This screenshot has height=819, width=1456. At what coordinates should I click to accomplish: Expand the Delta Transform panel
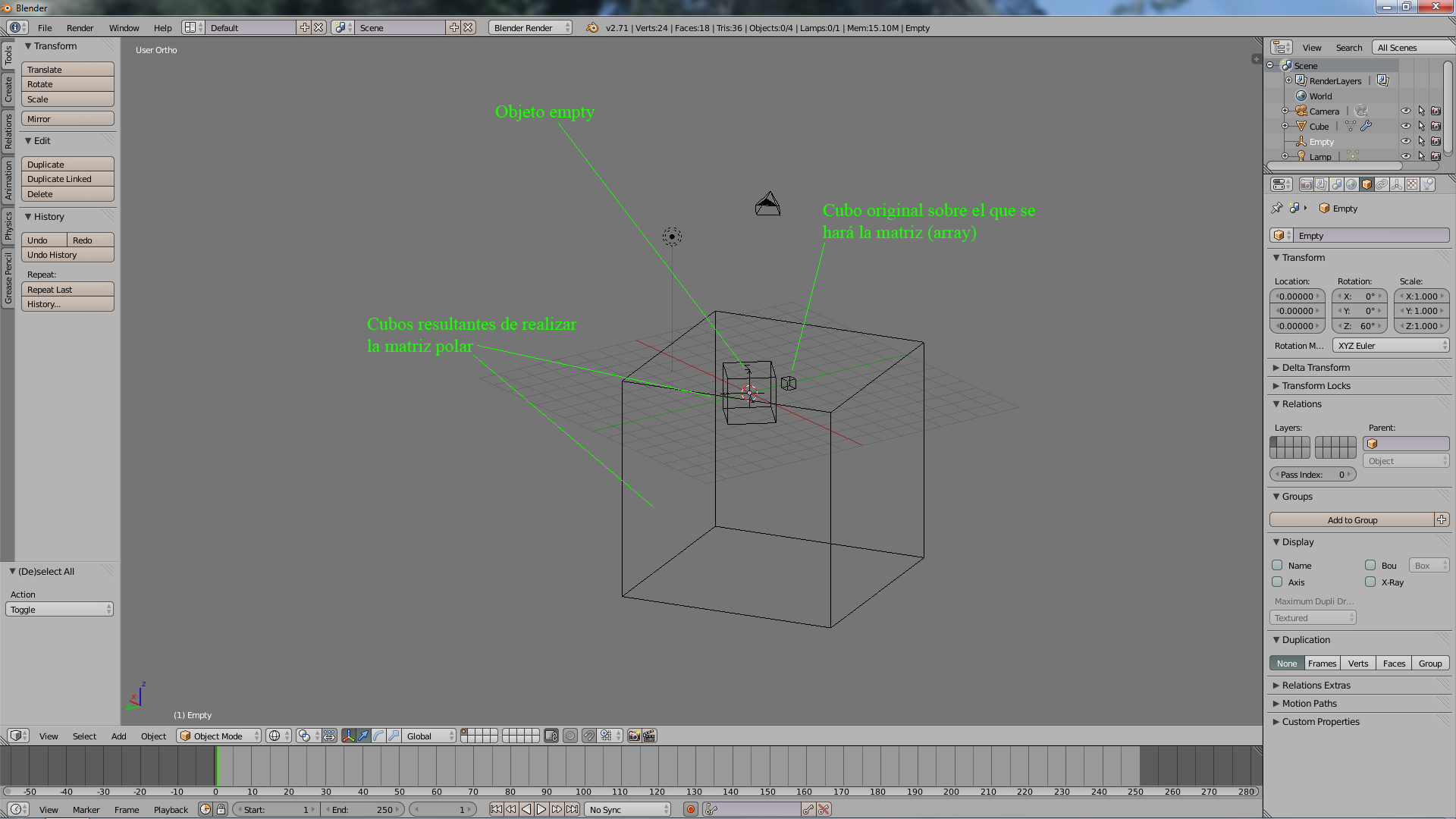1316,367
